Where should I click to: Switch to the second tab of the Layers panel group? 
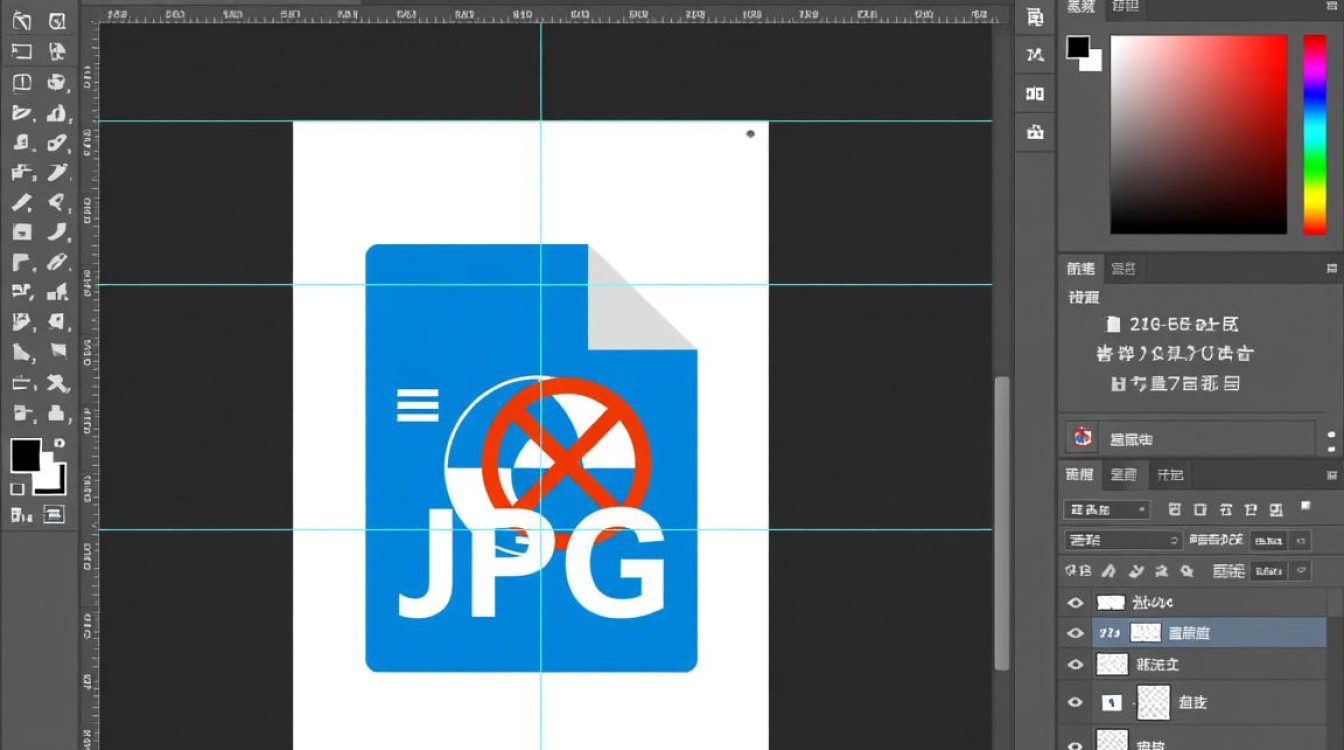pyautogui.click(x=1124, y=475)
